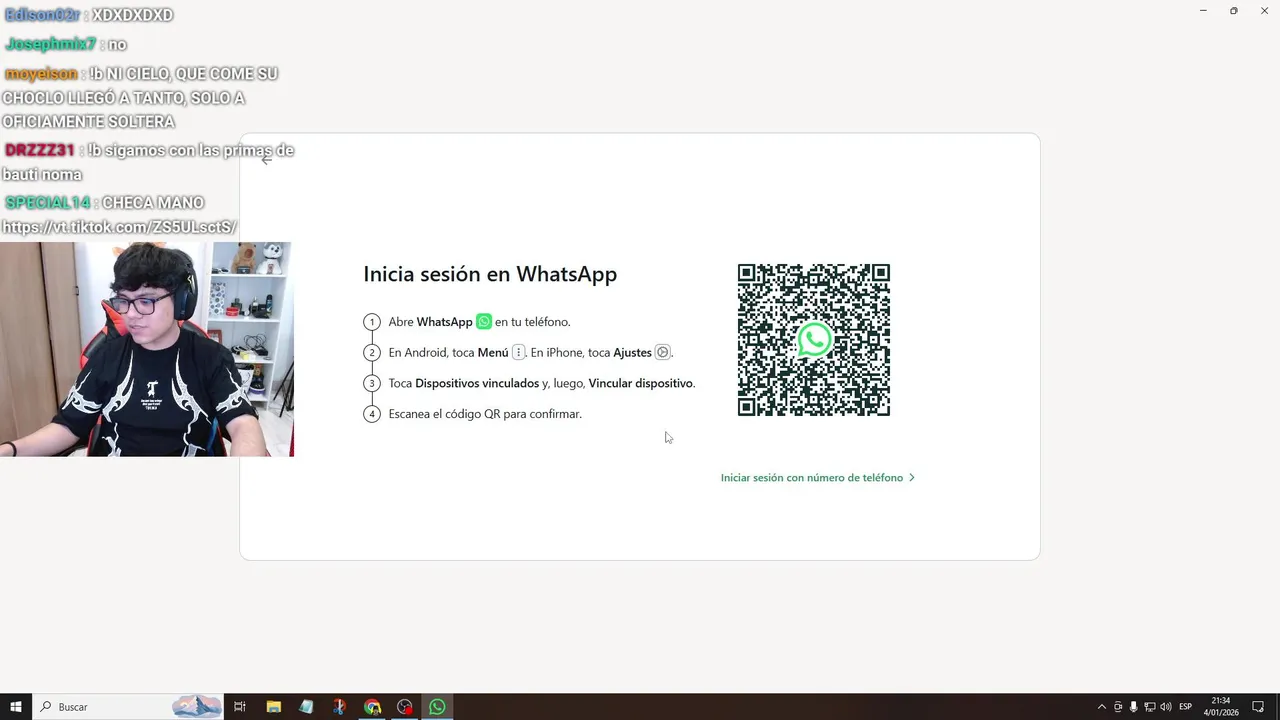Click the "Vincular dispositivo" text in step 3
The width and height of the screenshot is (1280, 720).
pyautogui.click(x=640, y=383)
